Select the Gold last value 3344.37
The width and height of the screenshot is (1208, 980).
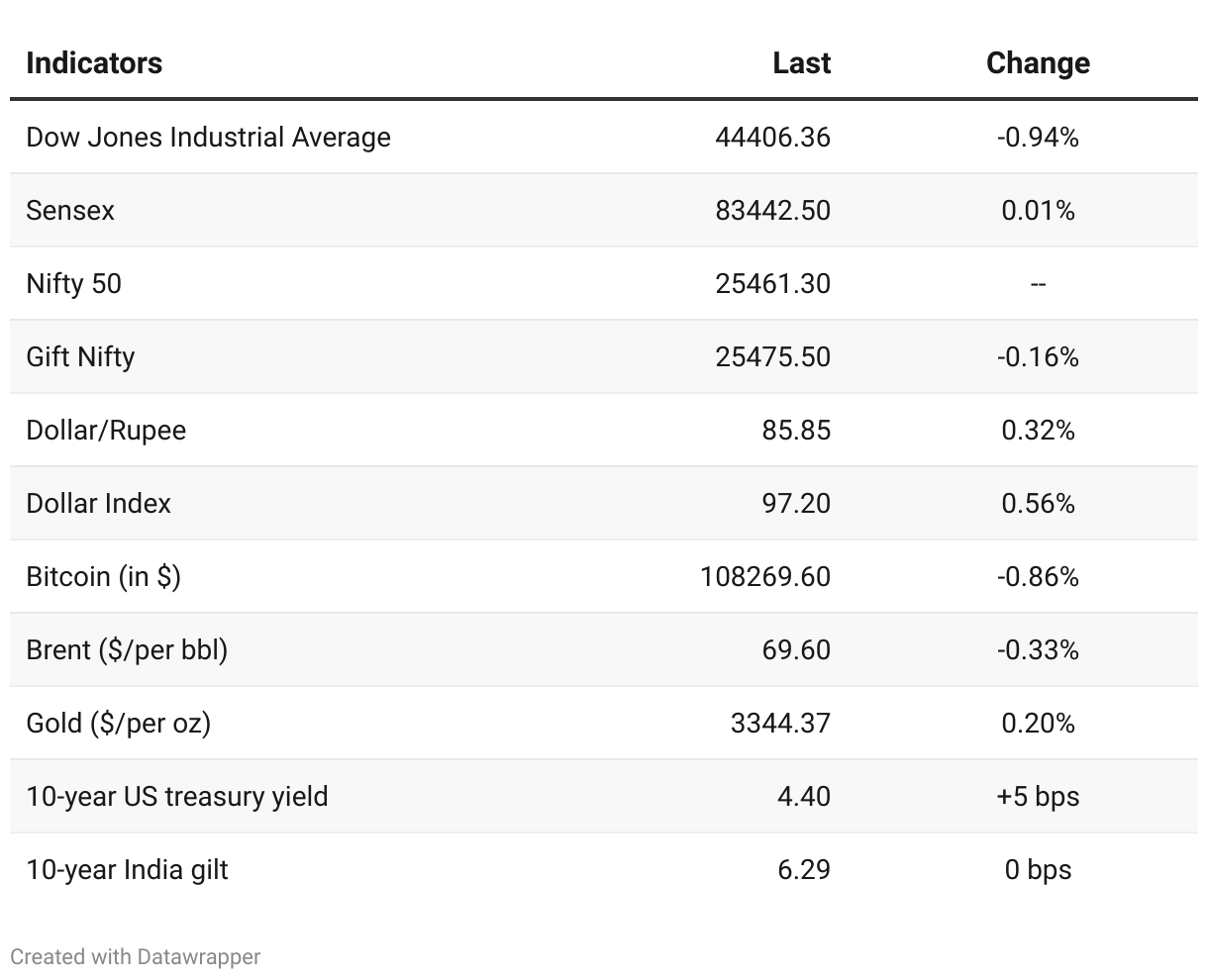coord(780,724)
